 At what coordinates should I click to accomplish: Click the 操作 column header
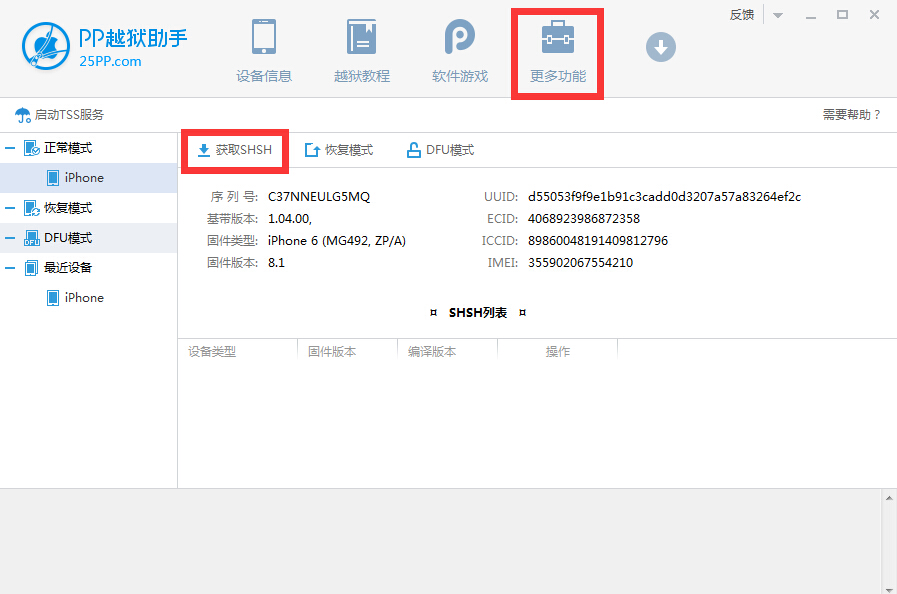558,351
